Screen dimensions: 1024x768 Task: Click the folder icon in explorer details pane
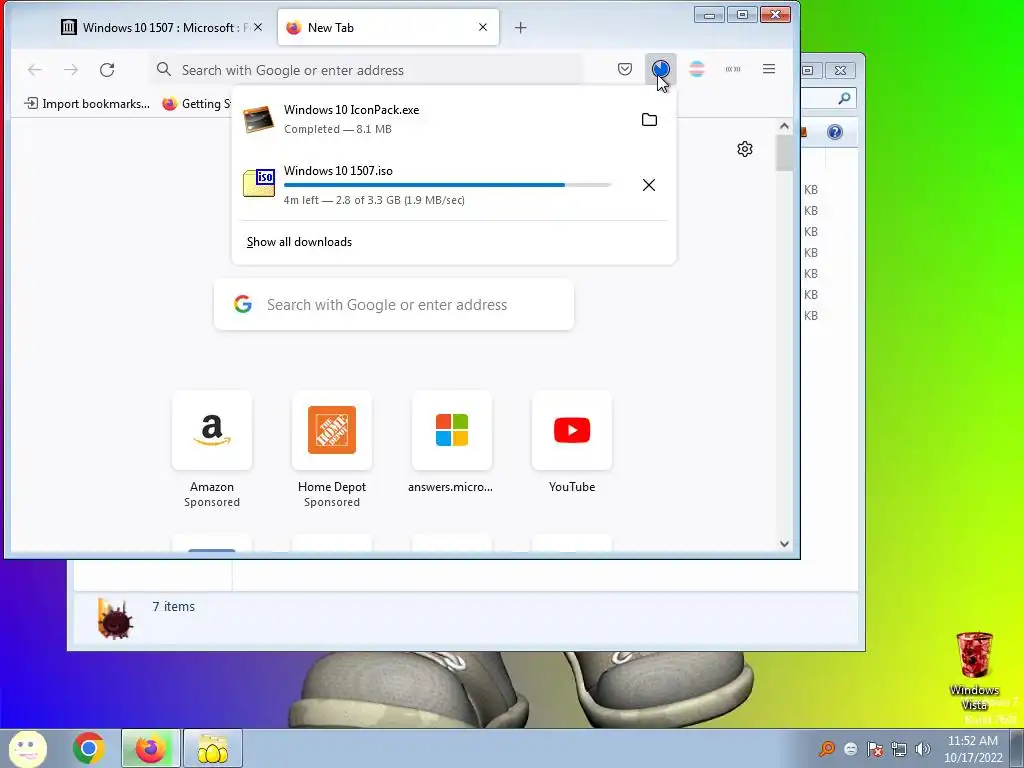pyautogui.click(x=115, y=618)
